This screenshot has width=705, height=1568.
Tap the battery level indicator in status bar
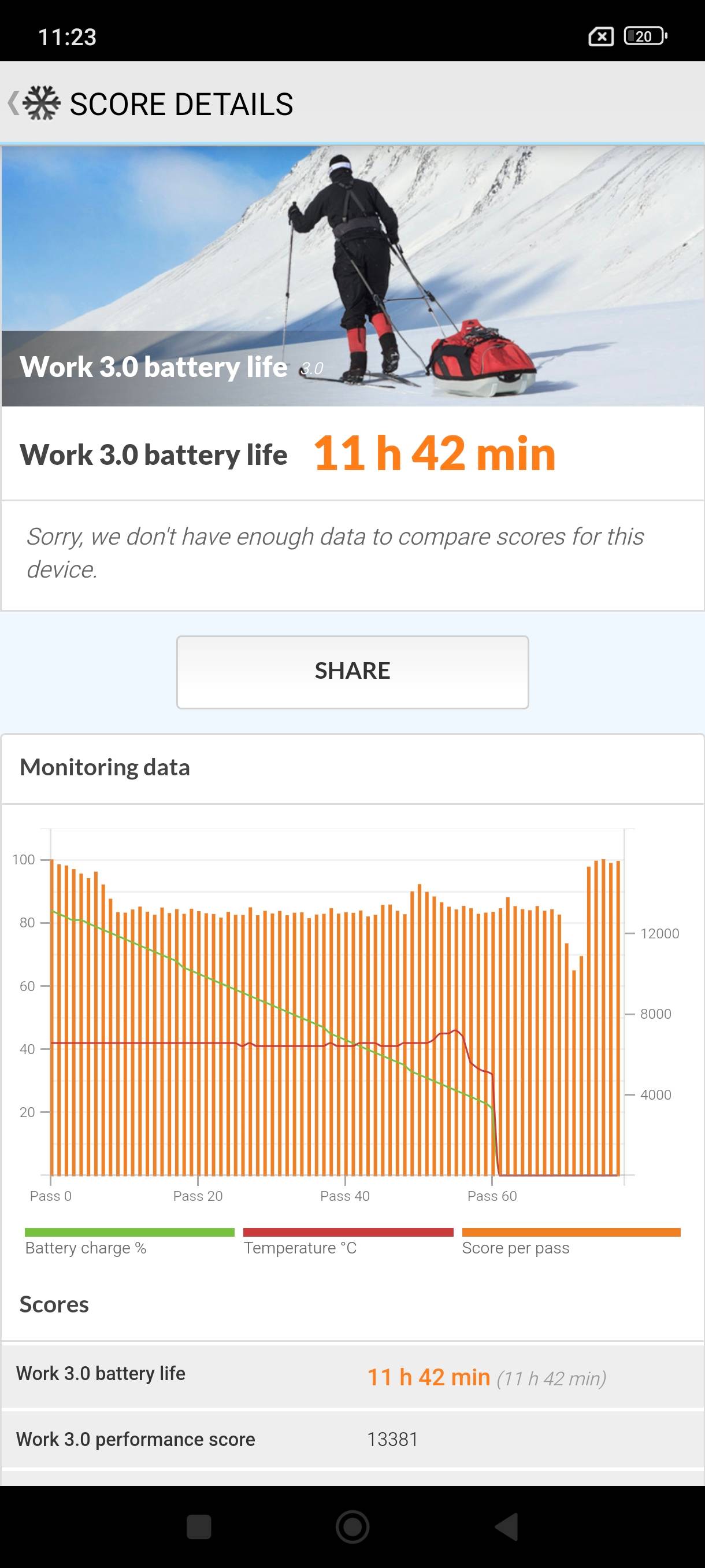click(645, 36)
